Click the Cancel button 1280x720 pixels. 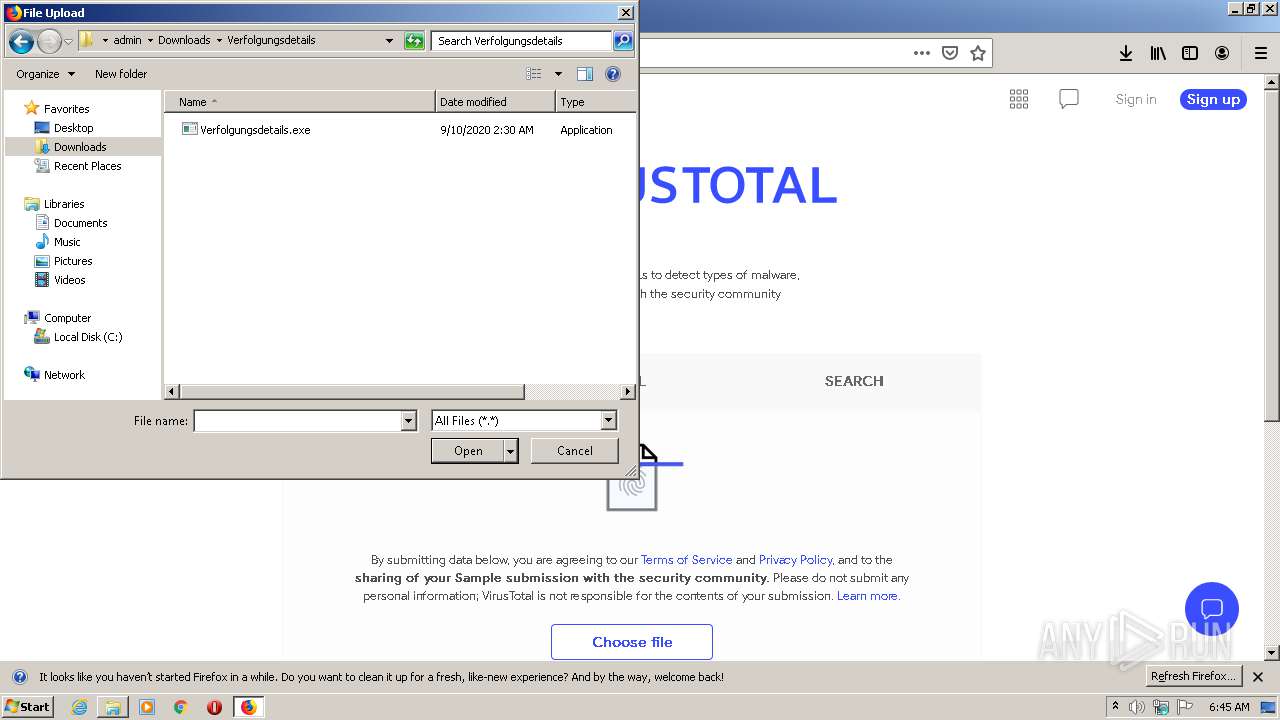(x=575, y=451)
